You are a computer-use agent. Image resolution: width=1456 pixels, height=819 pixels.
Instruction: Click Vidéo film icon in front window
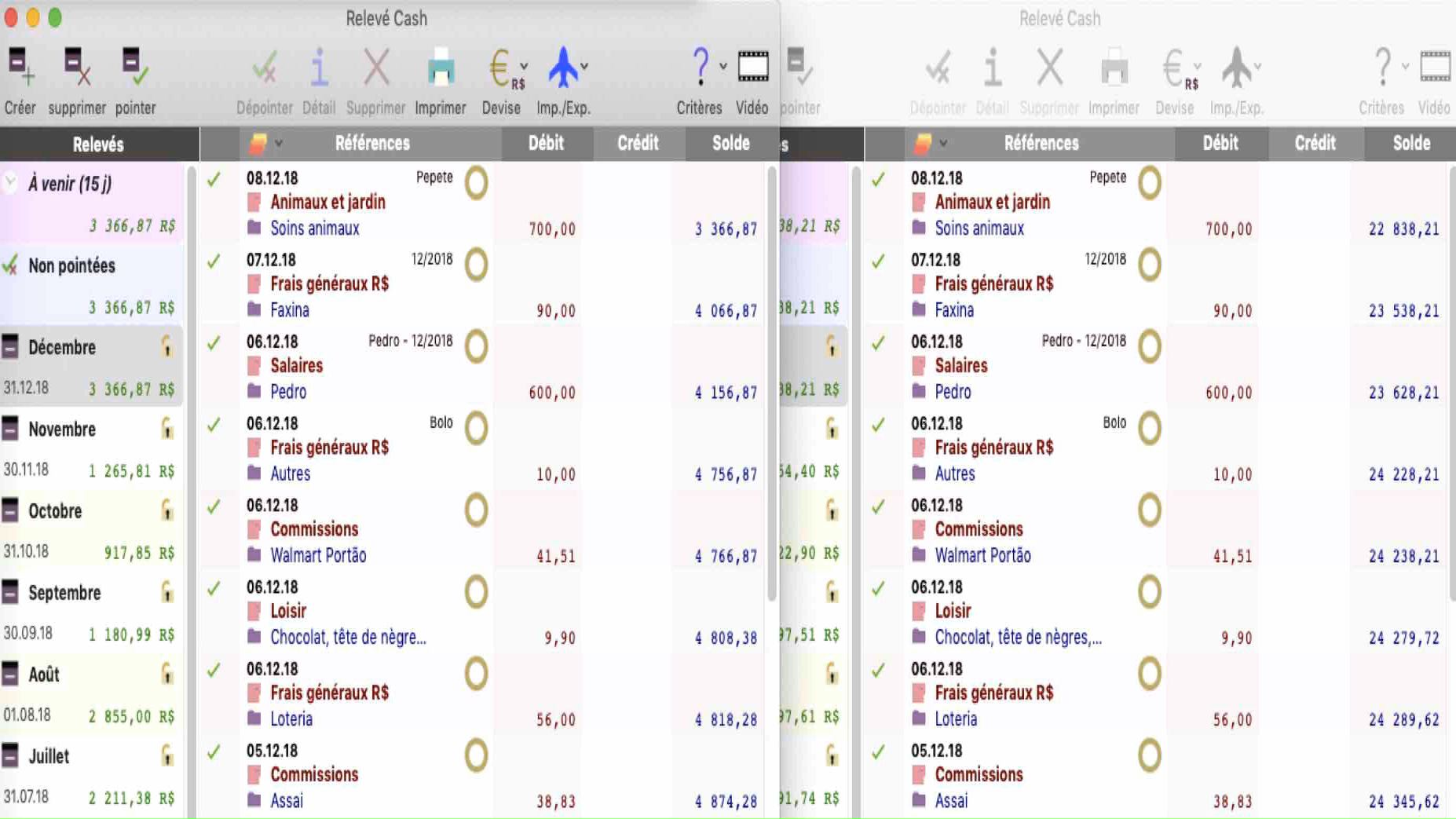click(x=753, y=67)
